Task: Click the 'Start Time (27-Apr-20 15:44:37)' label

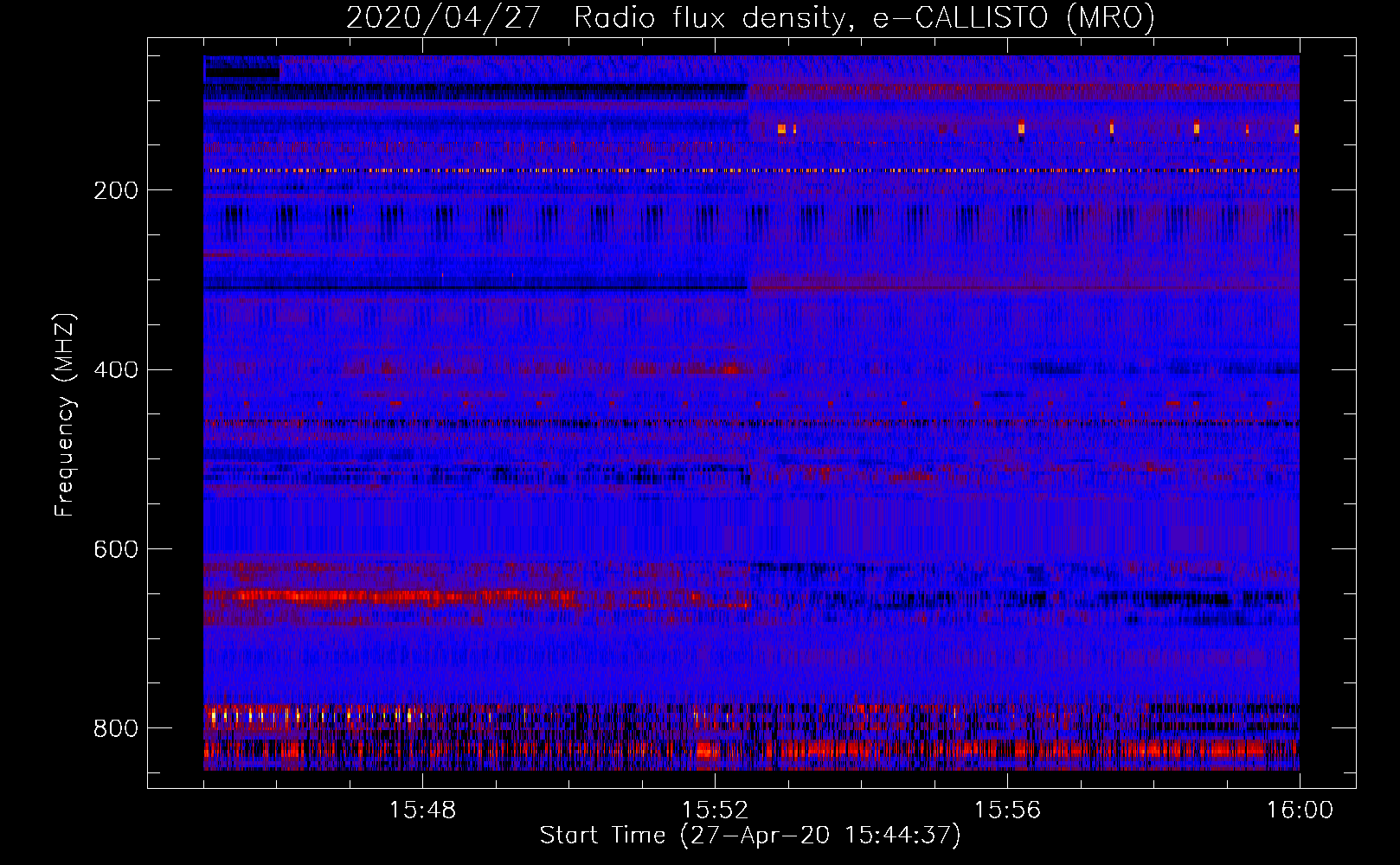Action: pyautogui.click(x=750, y=836)
